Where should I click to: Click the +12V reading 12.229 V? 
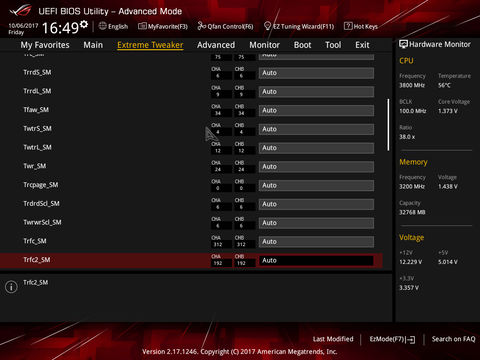[x=411, y=262]
